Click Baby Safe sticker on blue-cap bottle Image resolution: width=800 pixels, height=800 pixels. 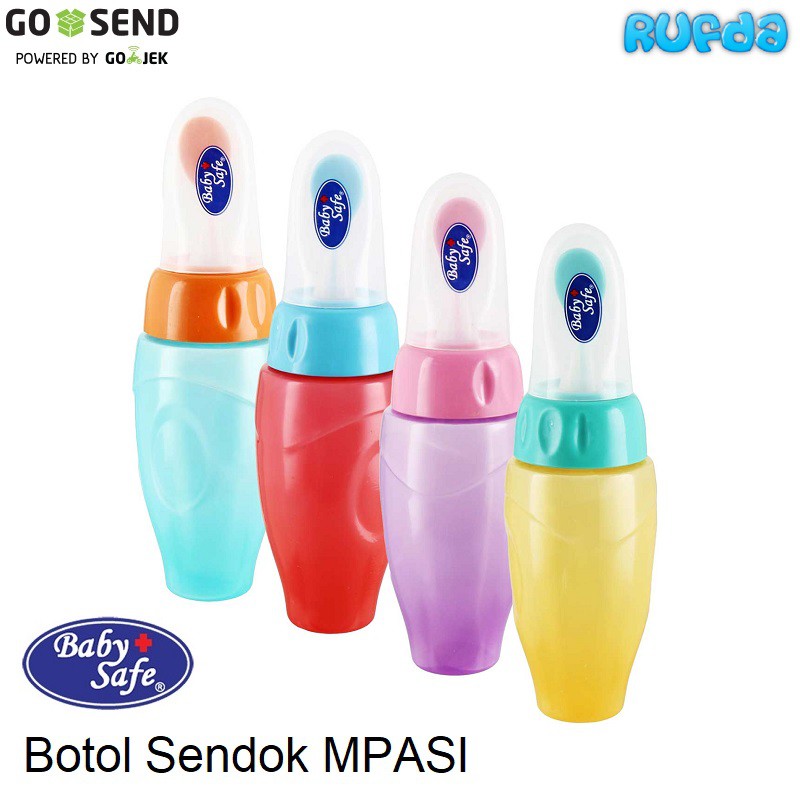(x=333, y=214)
